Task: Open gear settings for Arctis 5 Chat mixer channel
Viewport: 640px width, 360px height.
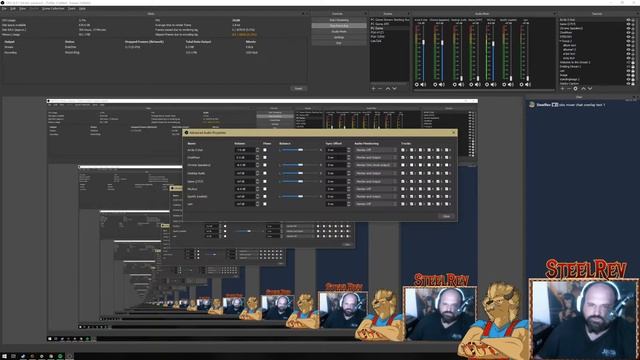Action: 417,84
